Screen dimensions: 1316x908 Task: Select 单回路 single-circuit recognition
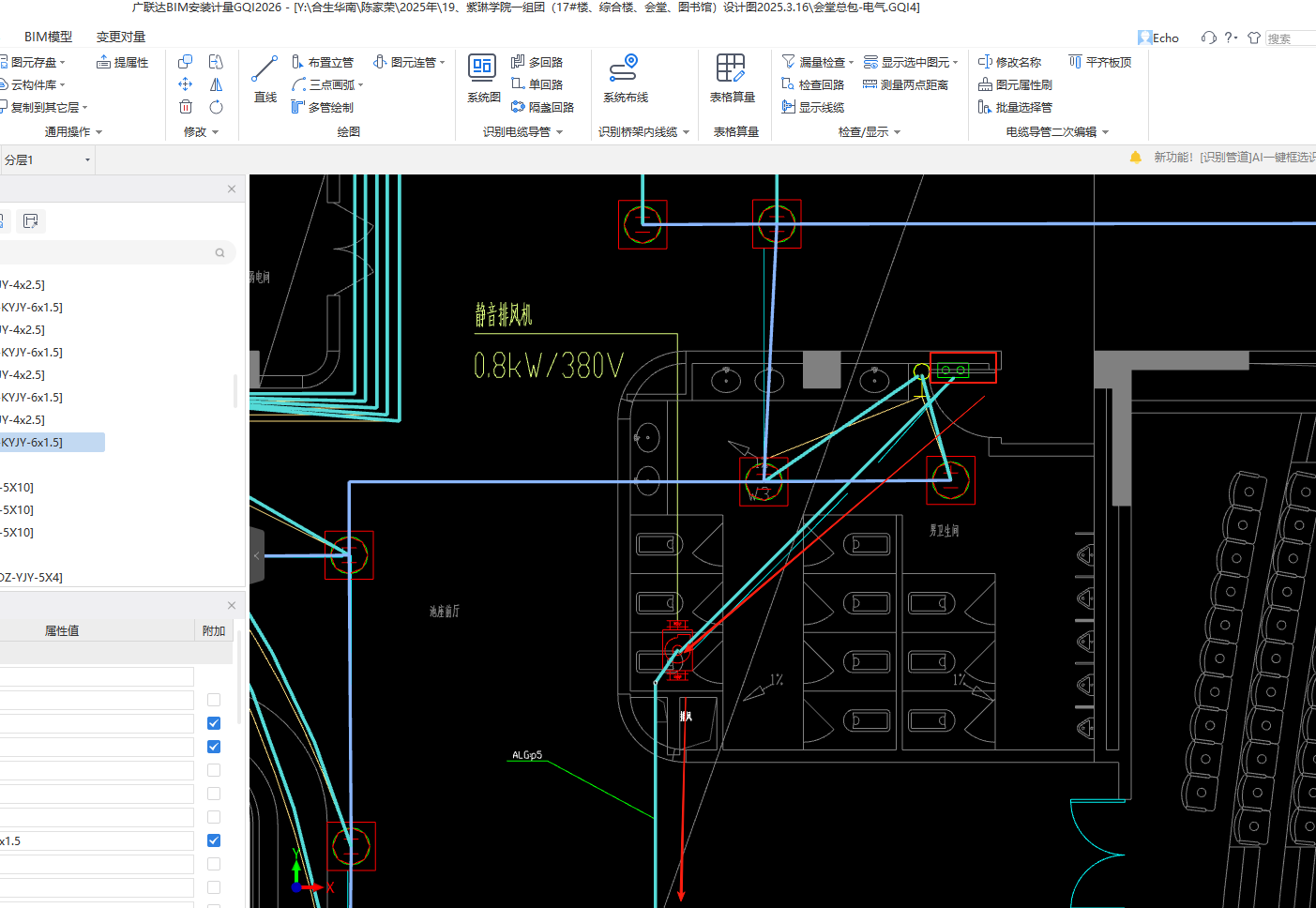537,84
